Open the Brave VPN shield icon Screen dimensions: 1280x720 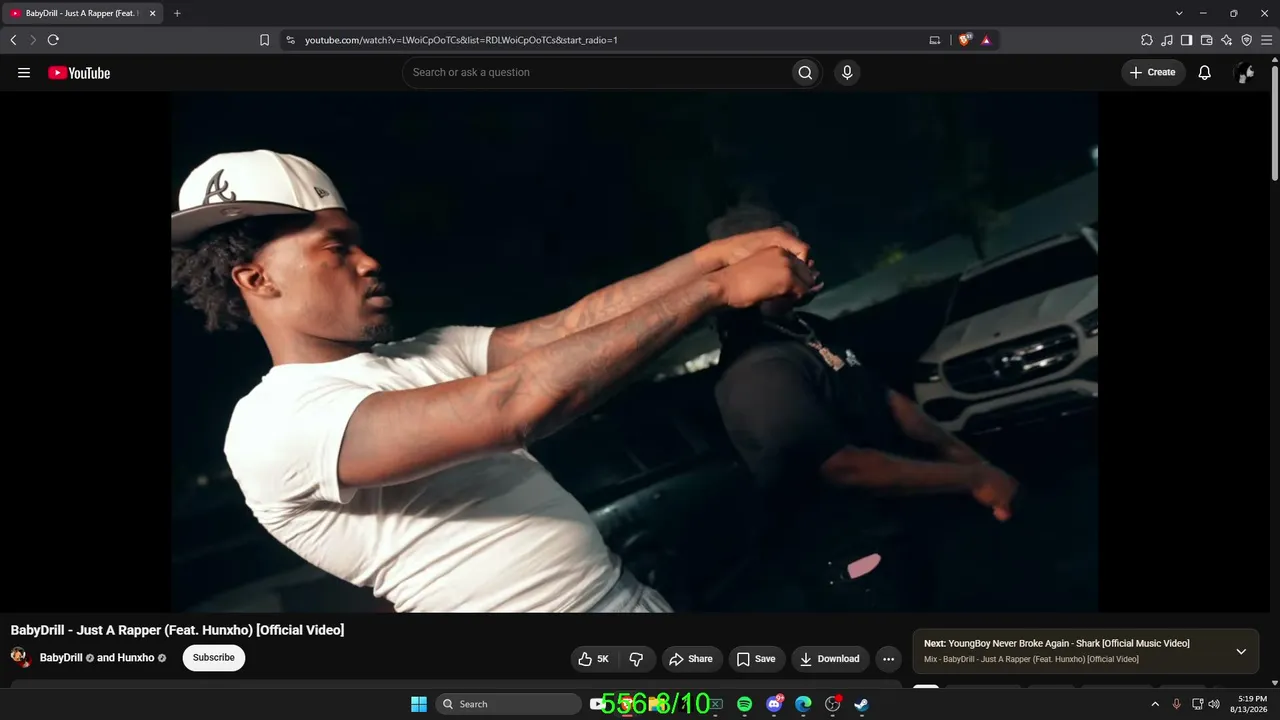pyautogui.click(x=1247, y=40)
